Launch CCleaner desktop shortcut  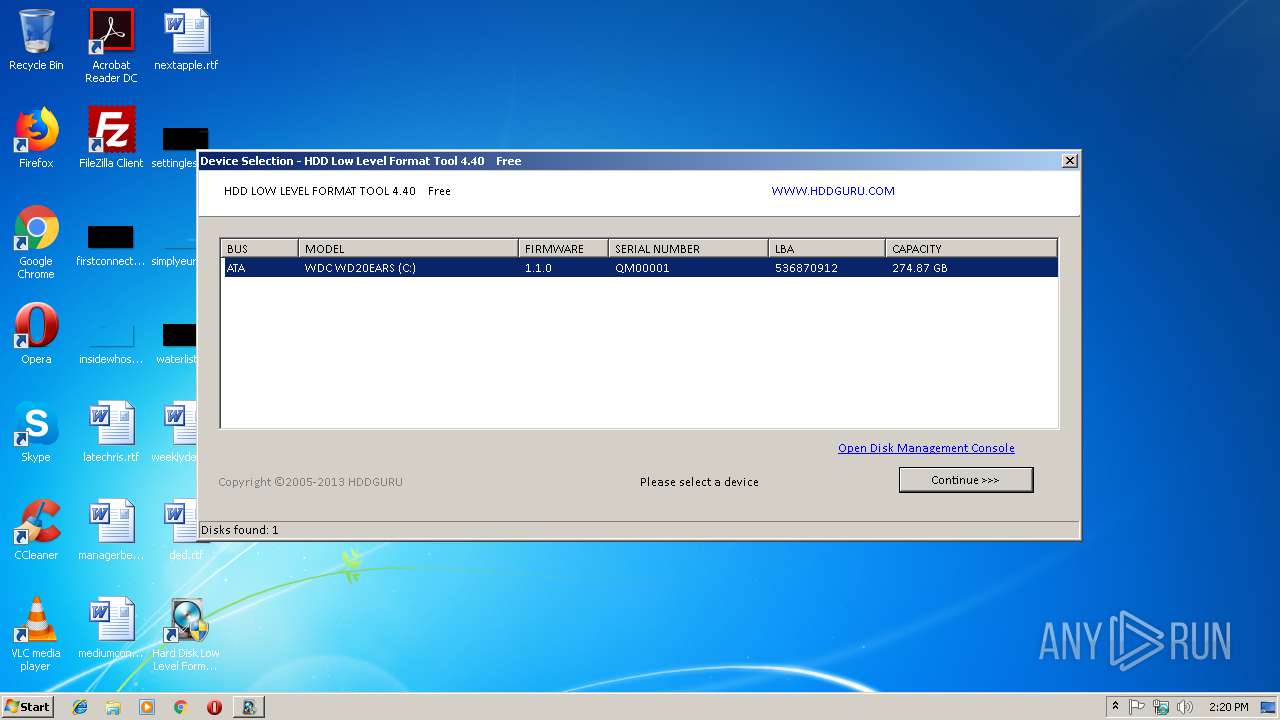[x=36, y=530]
